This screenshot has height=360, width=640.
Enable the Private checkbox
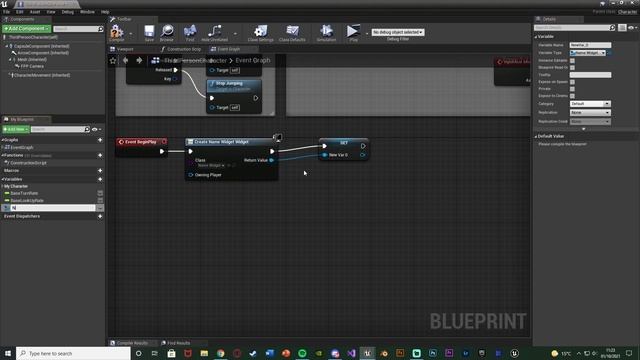pyautogui.click(x=572, y=89)
